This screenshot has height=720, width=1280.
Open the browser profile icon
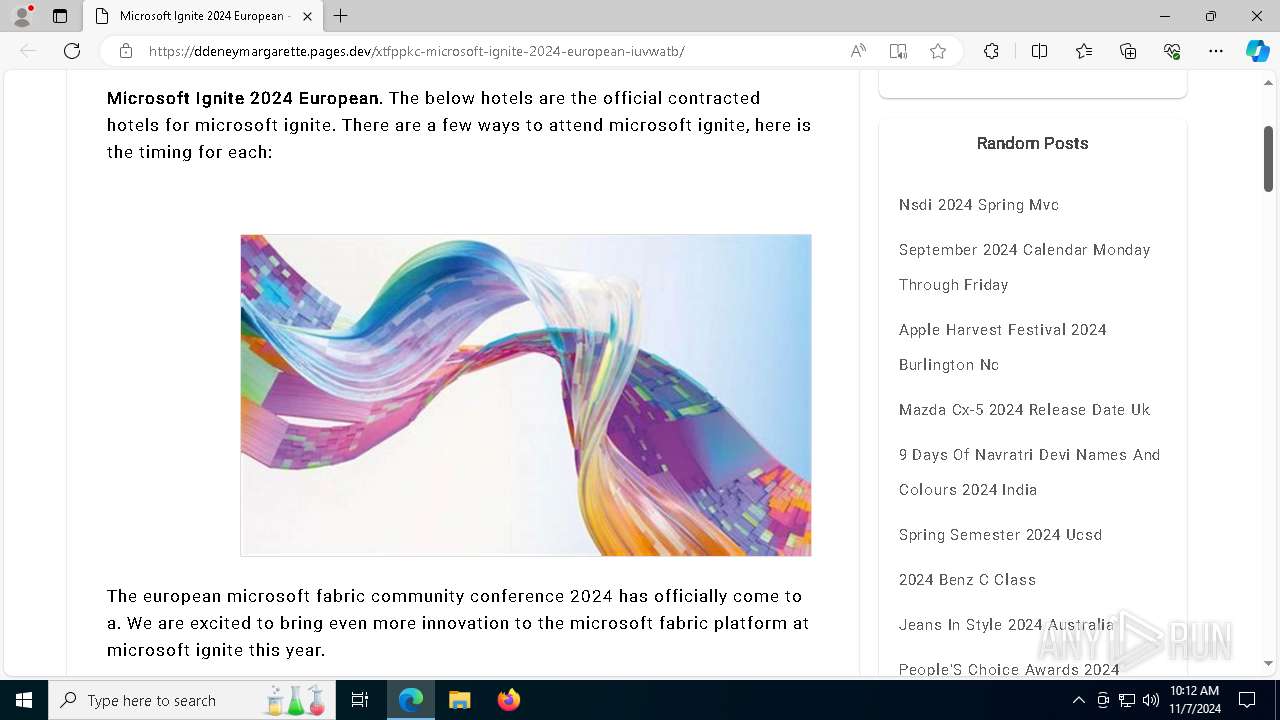(x=22, y=16)
